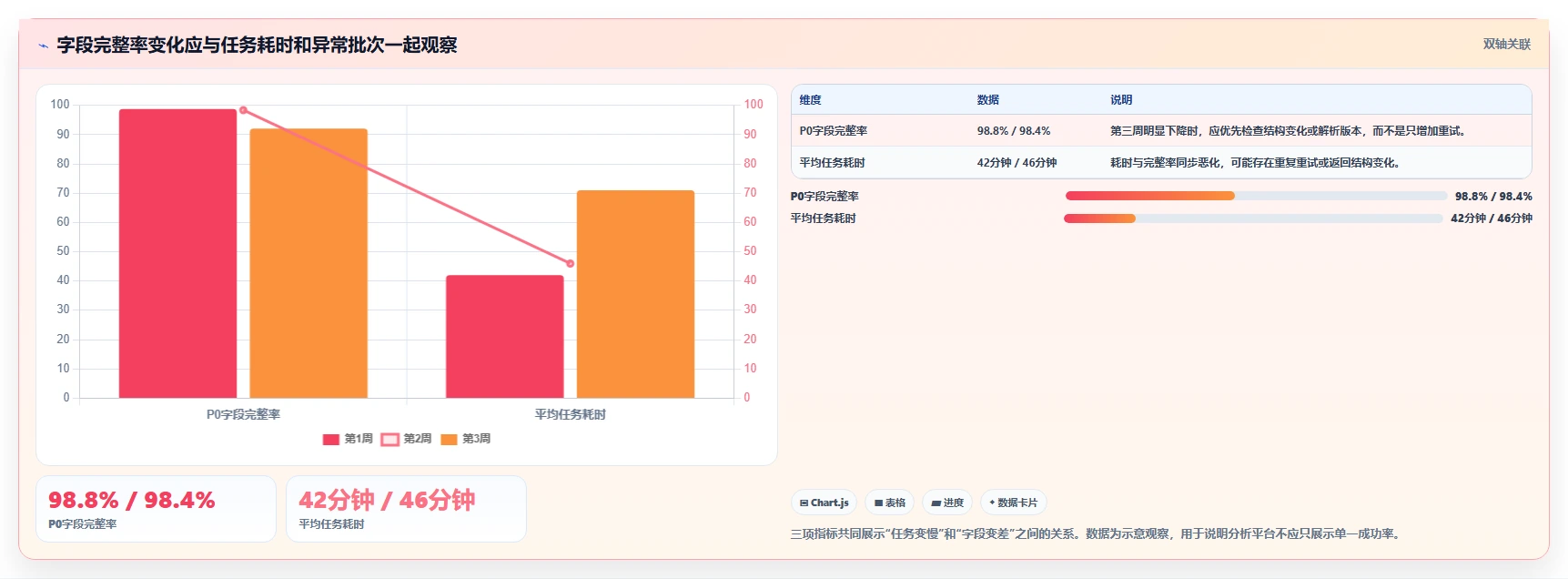Click the footer note starting 三项指标共同展示
The height and width of the screenshot is (579, 1568).
pos(1098,533)
